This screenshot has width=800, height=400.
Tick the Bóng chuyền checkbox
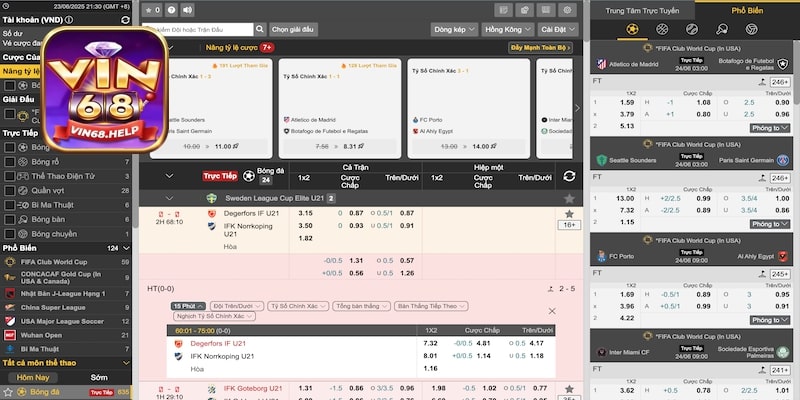[x=9, y=234]
